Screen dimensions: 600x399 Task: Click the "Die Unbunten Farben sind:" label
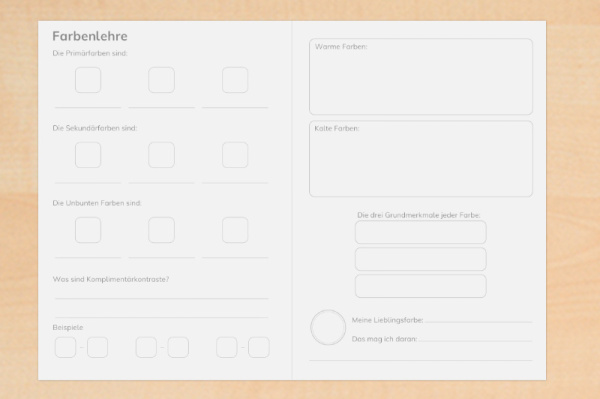(97, 203)
